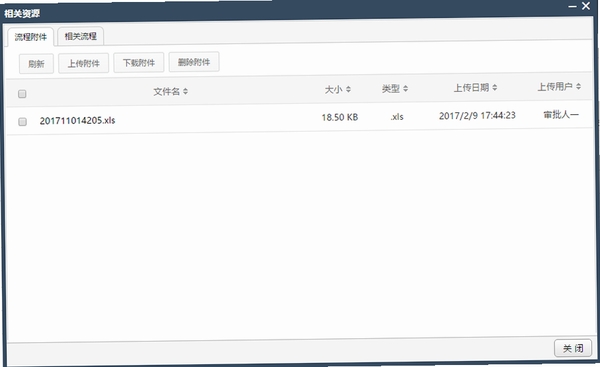Sort by 上传日期 column arrow
Image resolution: width=600 pixels, height=367 pixels.
tap(495, 87)
